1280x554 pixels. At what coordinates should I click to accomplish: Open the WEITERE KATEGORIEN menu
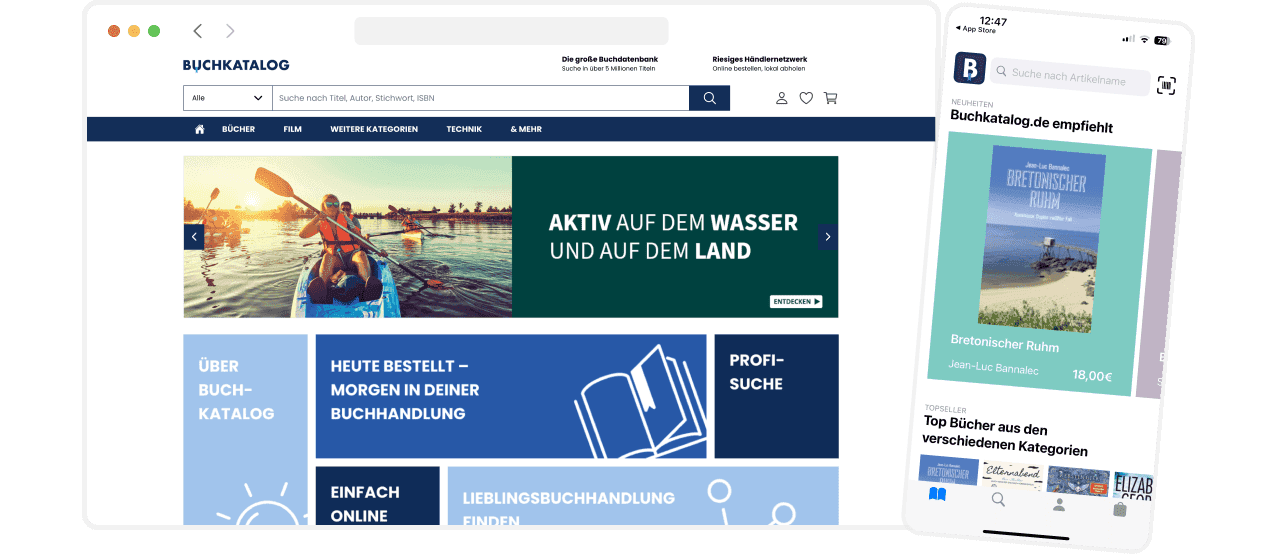pyautogui.click(x=374, y=129)
